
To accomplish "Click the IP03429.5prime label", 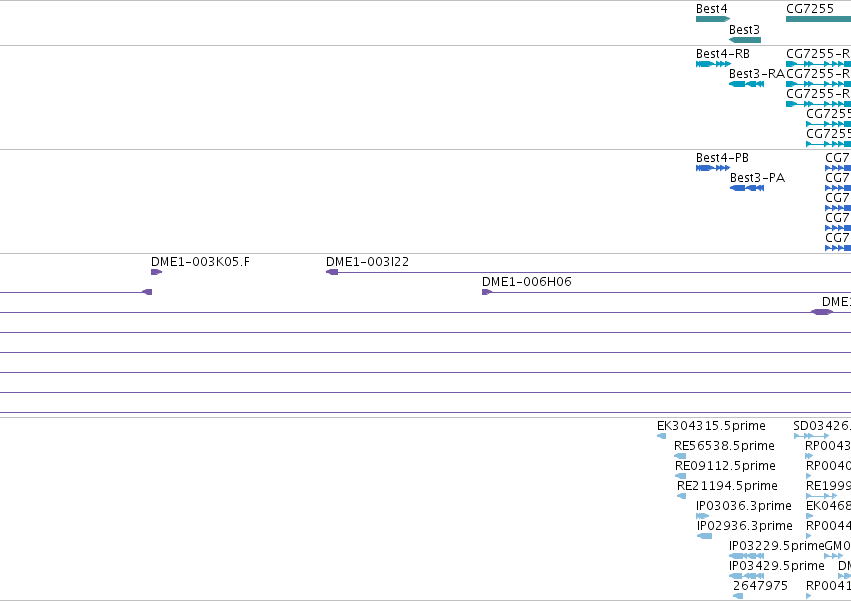I will [777, 566].
